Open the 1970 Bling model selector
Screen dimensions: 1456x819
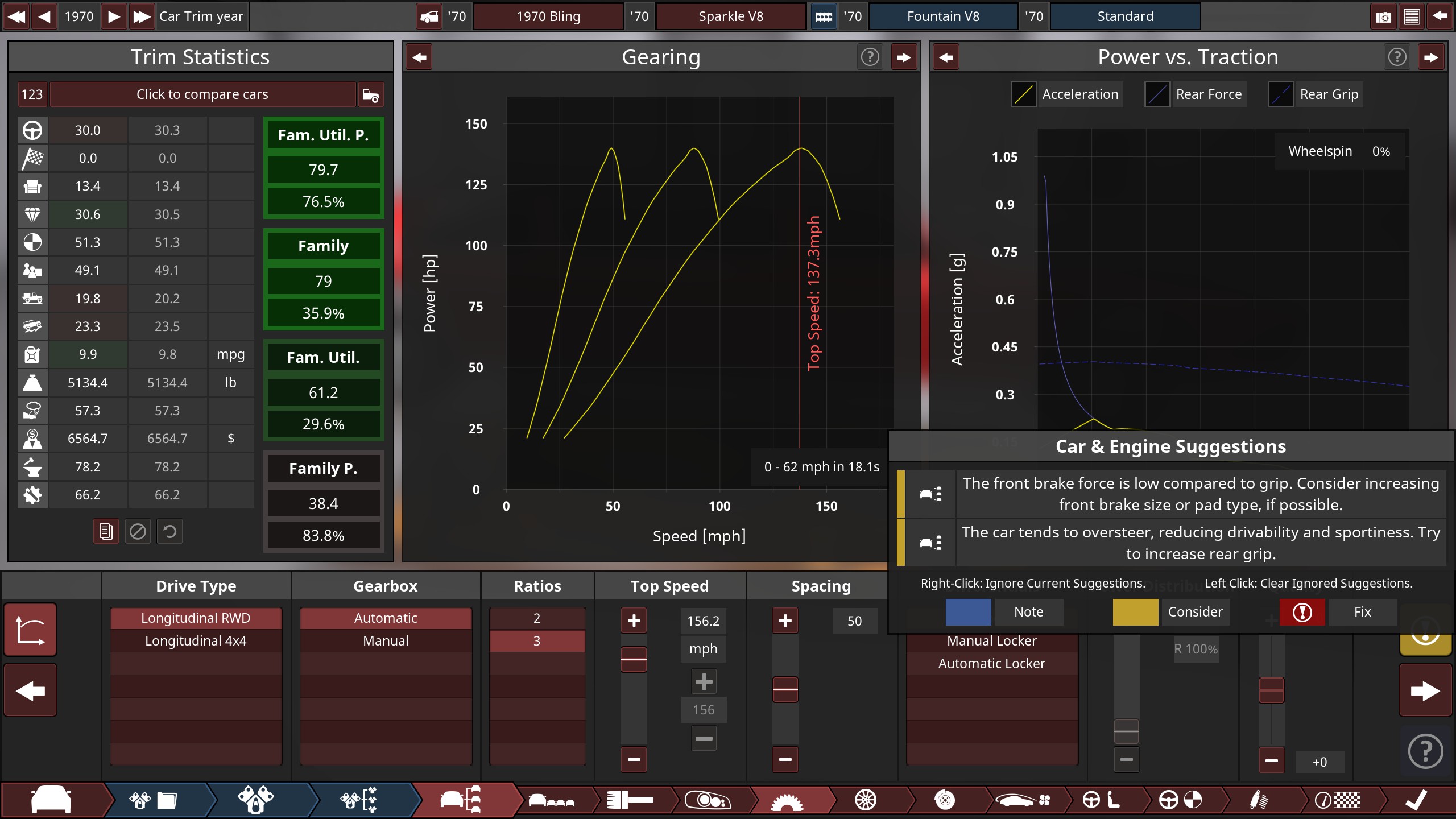click(548, 16)
